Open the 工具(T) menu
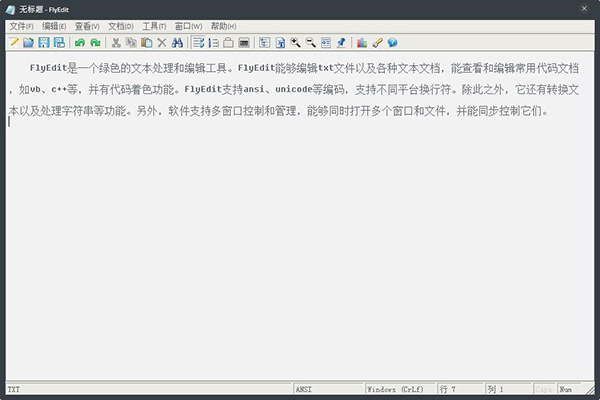Image resolution: width=600 pixels, height=400 pixels. (154, 26)
